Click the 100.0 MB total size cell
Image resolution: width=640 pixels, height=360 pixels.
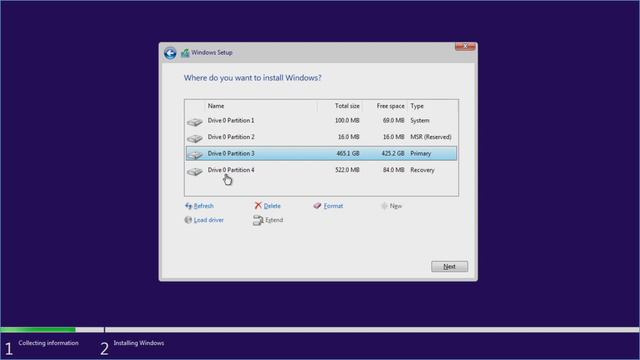347,120
